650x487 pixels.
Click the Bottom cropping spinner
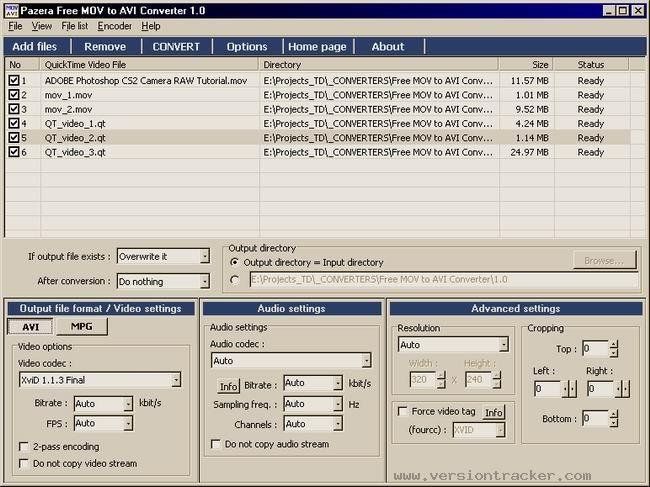pos(614,418)
